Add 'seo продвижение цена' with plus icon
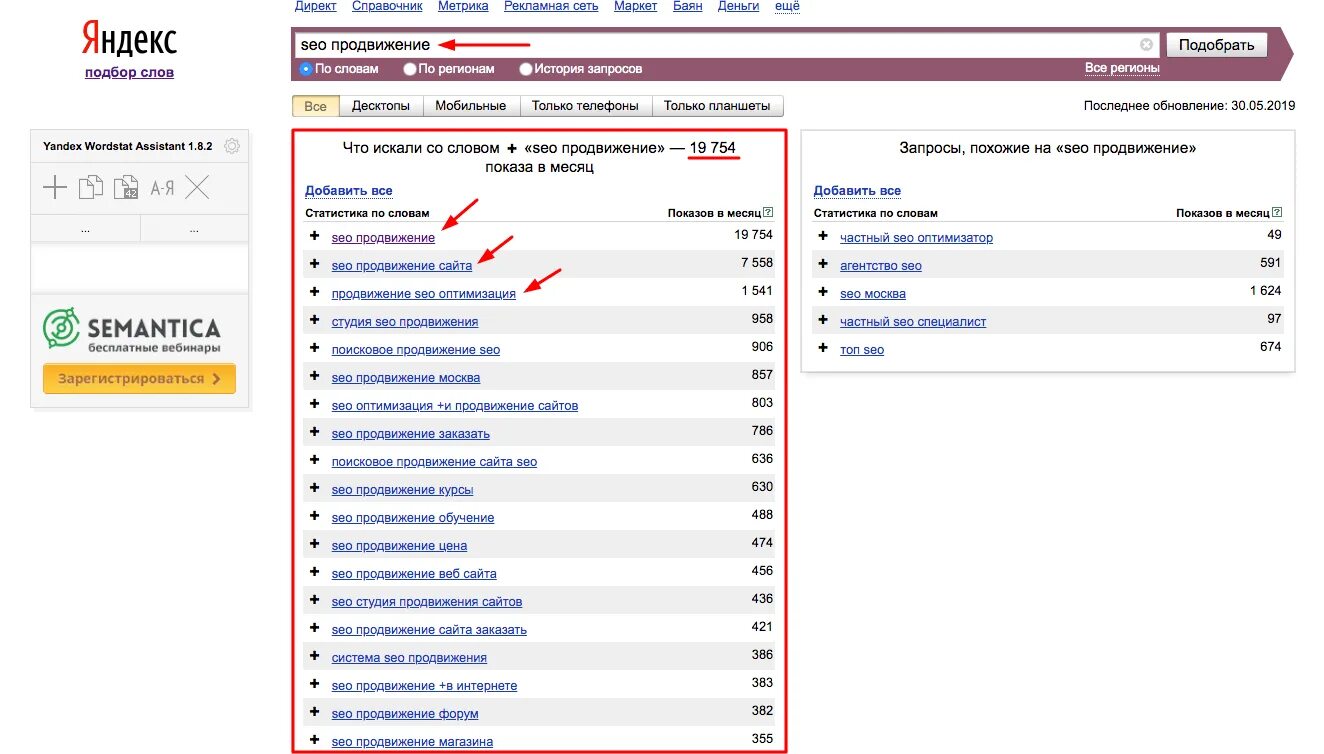1324x754 pixels. [314, 544]
